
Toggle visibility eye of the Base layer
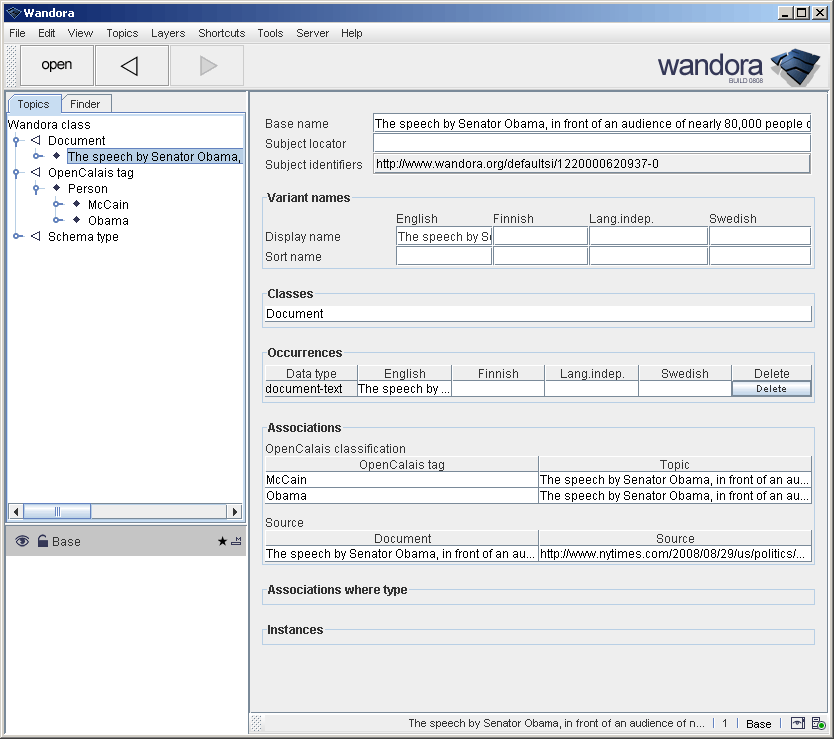pyautogui.click(x=22, y=542)
